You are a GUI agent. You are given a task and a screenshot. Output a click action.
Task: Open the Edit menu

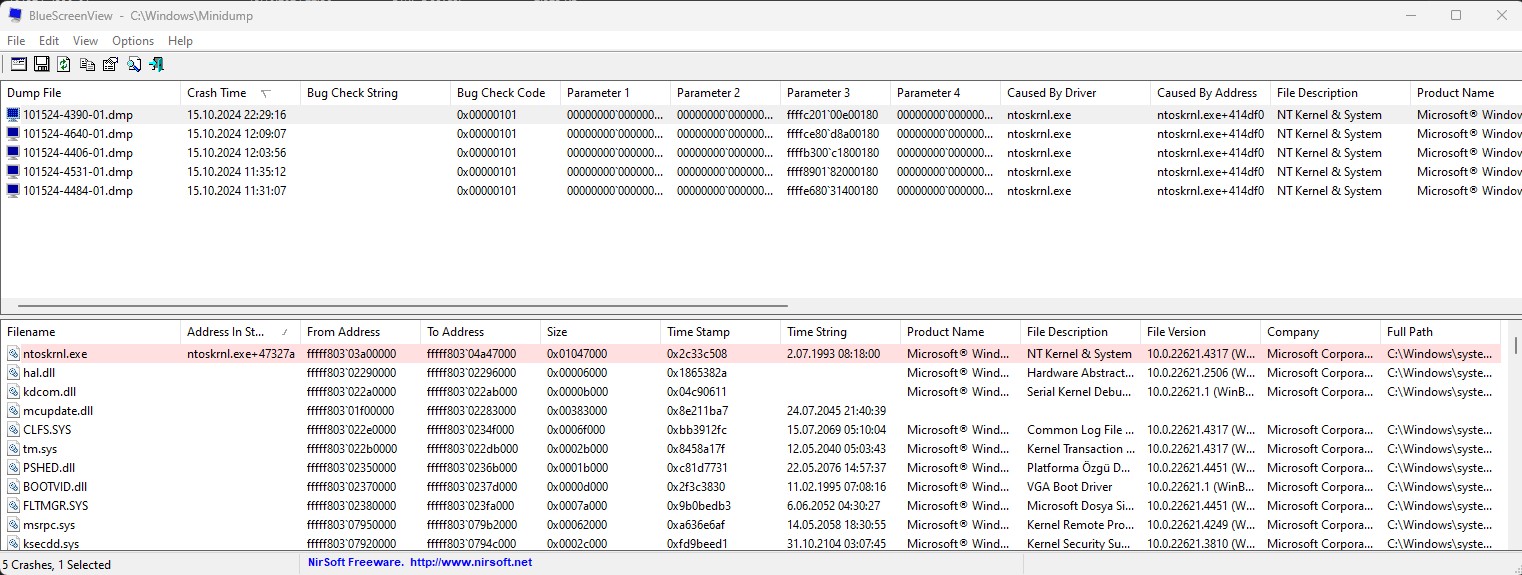[x=49, y=41]
